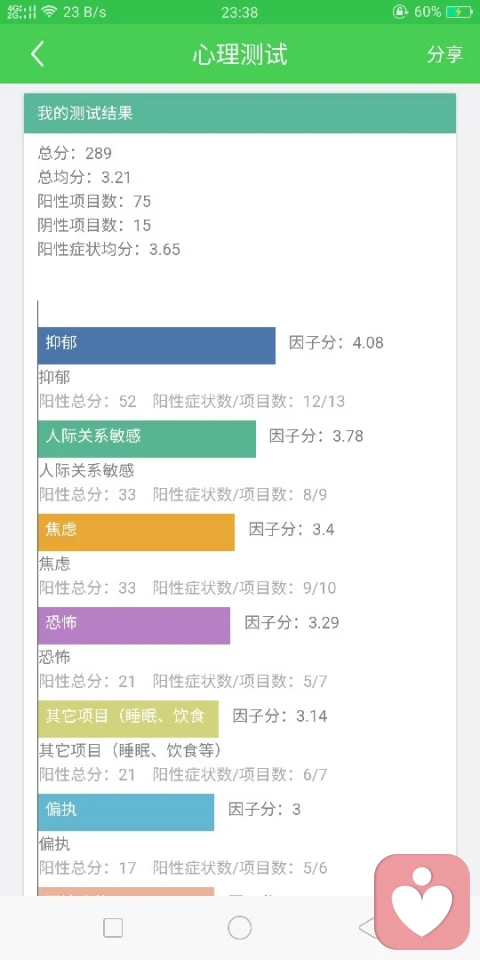Select the blue 抑郁 bar
Screen dimensions: 480x960
[x=157, y=345]
